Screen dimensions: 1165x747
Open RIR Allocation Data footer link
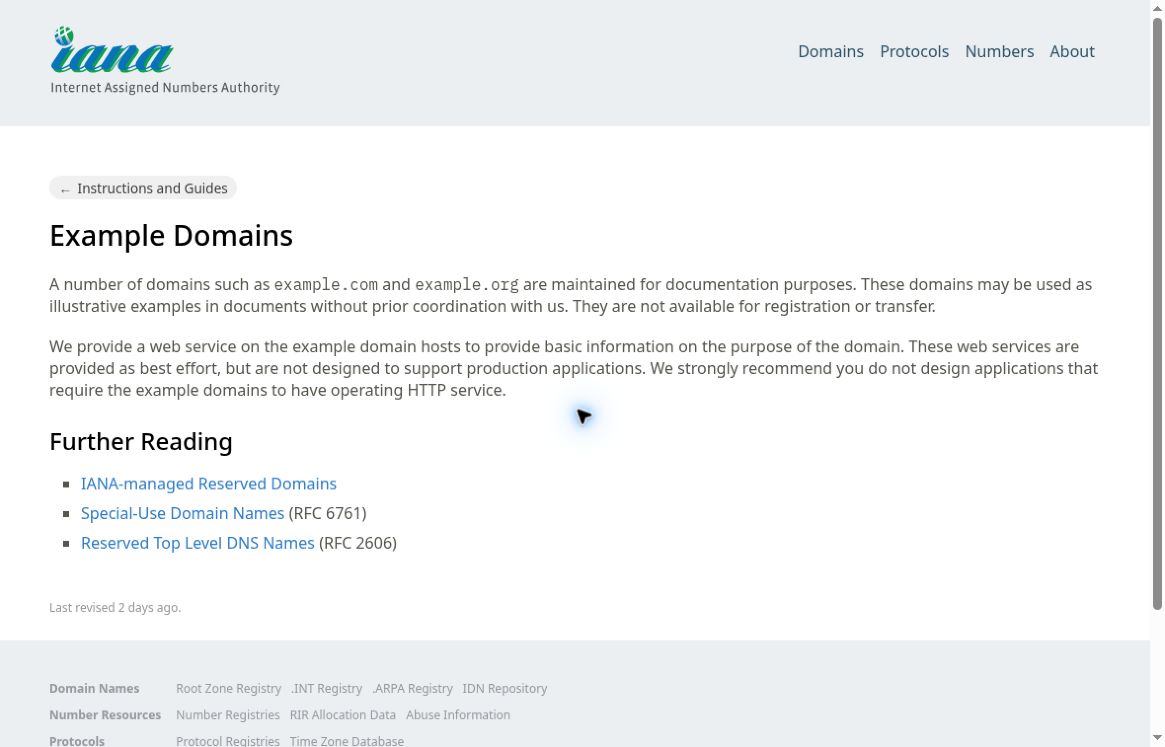pyautogui.click(x=343, y=715)
